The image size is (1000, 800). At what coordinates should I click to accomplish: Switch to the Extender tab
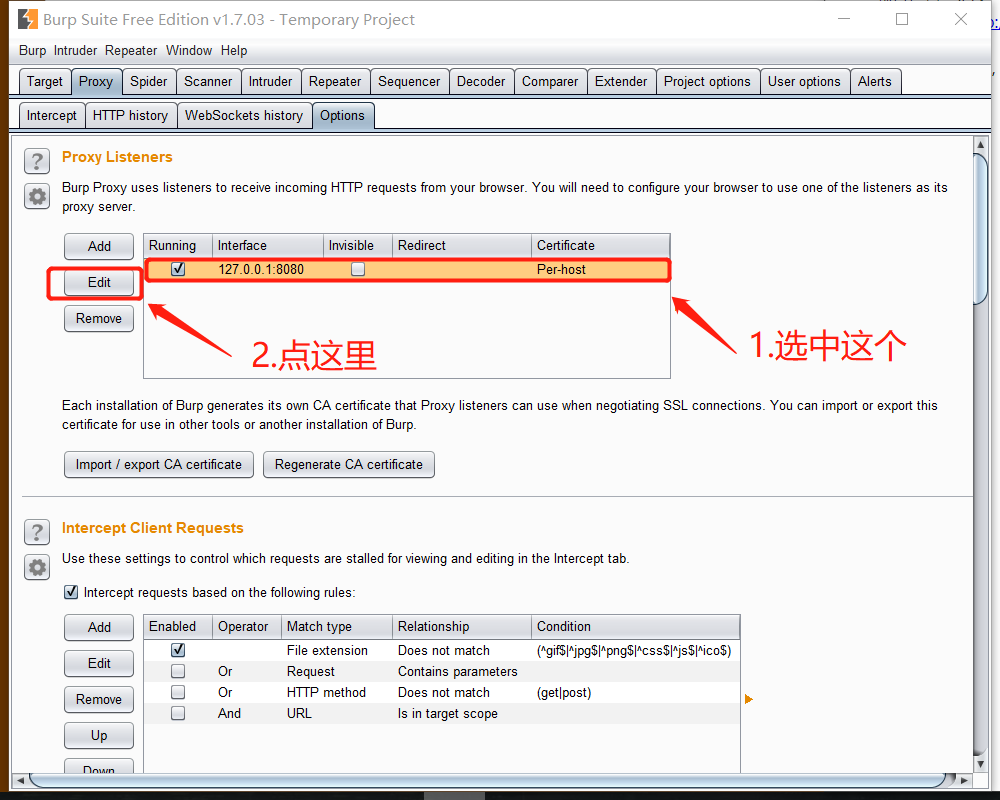tap(621, 82)
